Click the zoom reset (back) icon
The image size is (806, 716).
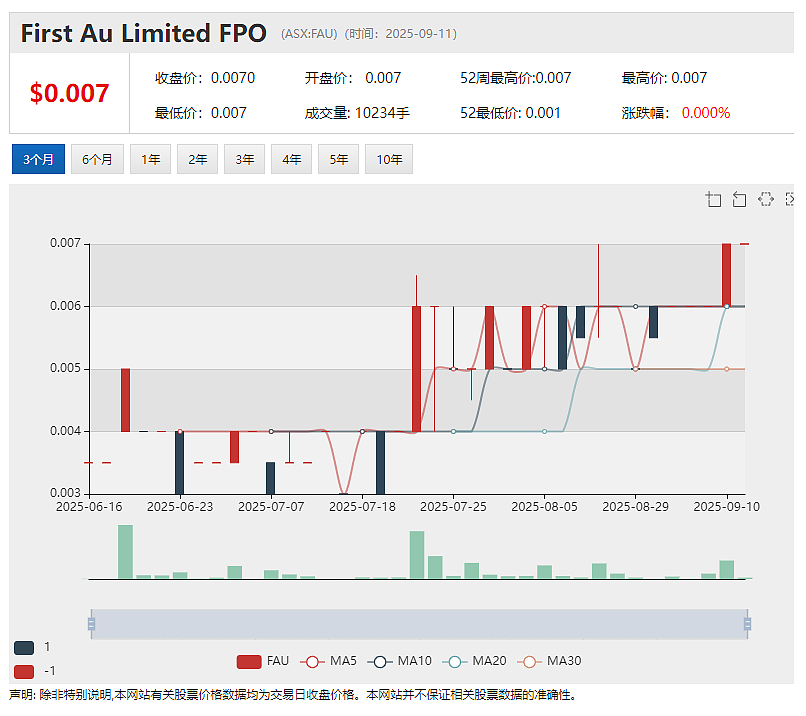[739, 199]
